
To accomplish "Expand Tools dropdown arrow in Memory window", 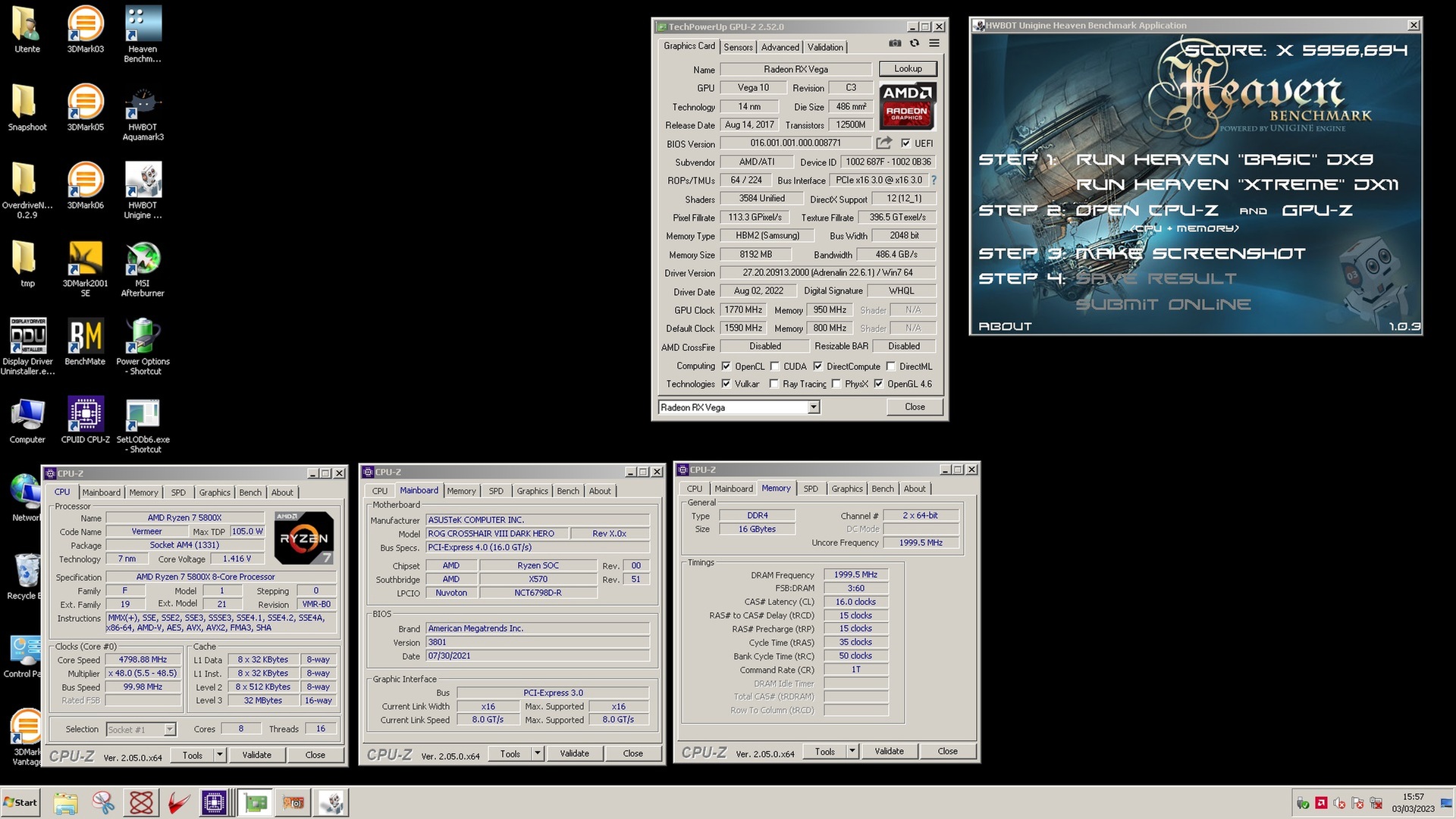I will pyautogui.click(x=852, y=751).
